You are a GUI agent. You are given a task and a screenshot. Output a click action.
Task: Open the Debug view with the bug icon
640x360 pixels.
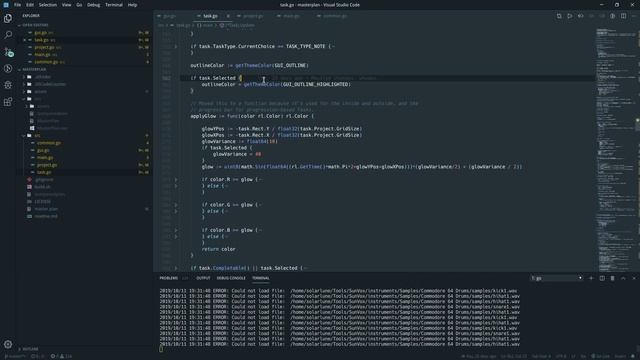(x=8, y=85)
